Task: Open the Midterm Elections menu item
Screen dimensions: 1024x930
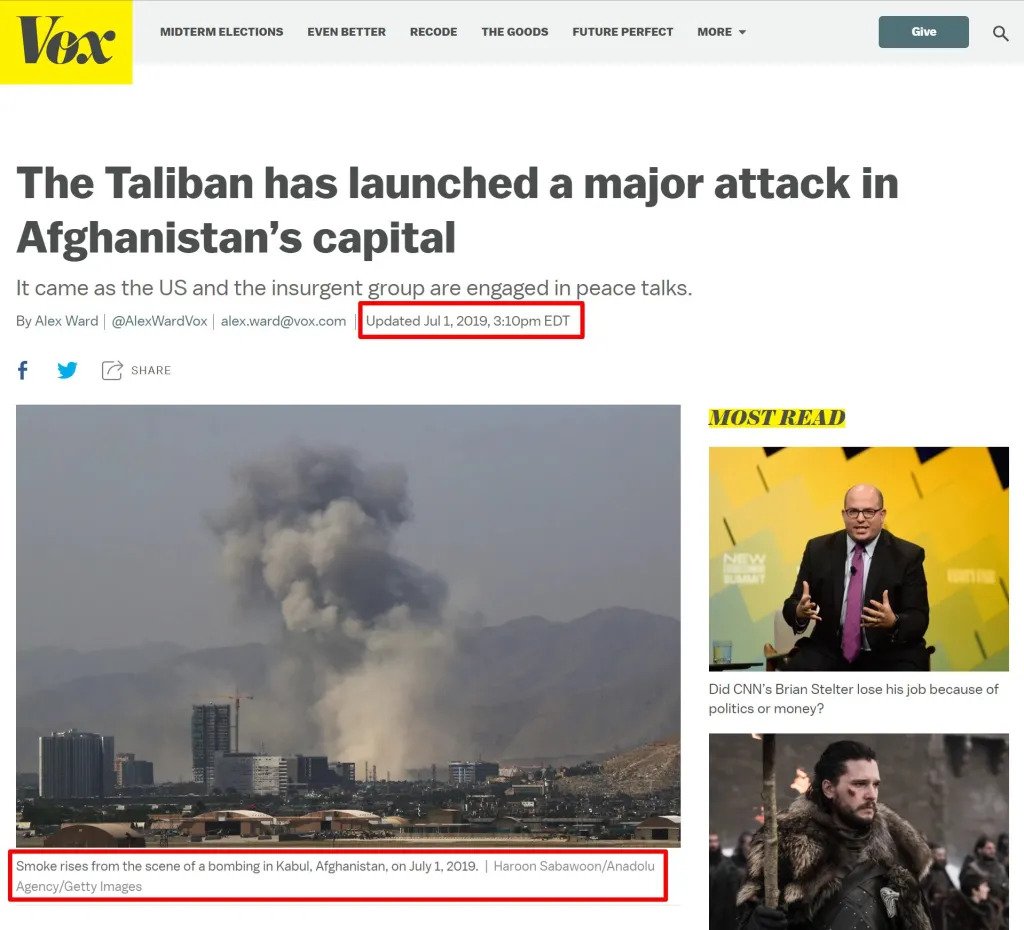Action: point(221,32)
